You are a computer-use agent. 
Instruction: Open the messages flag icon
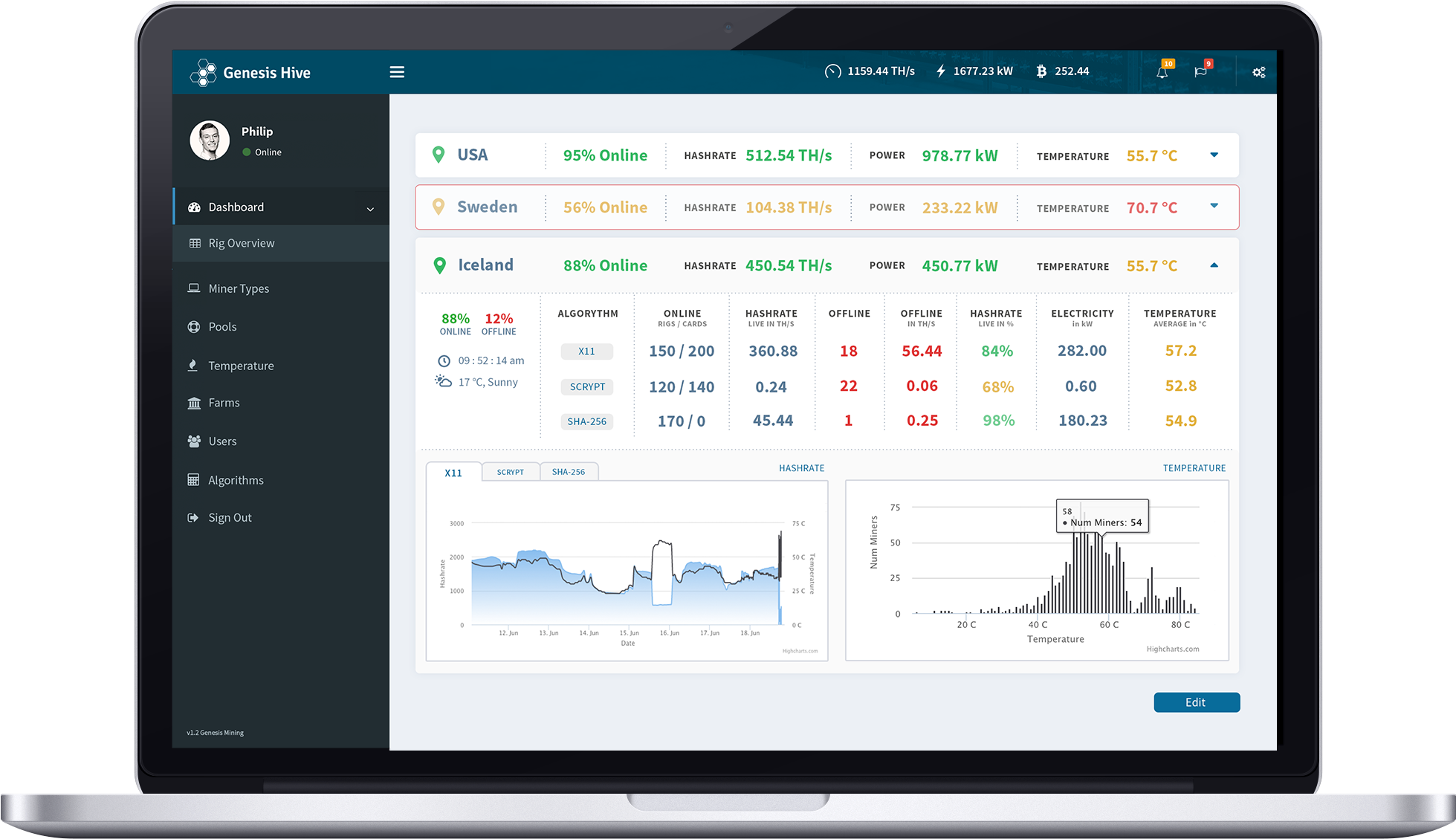click(1200, 72)
